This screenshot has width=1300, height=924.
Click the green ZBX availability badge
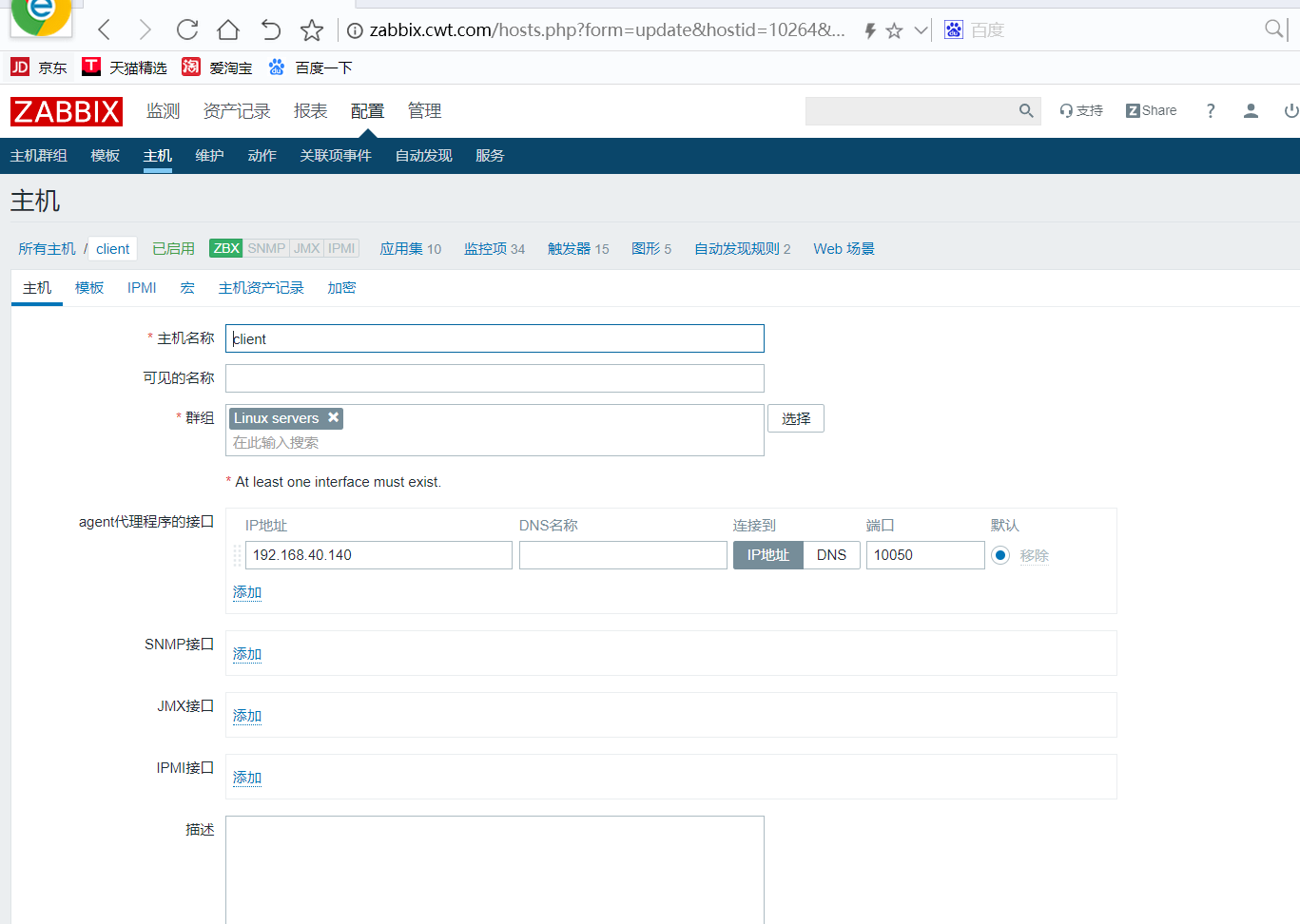click(x=226, y=248)
